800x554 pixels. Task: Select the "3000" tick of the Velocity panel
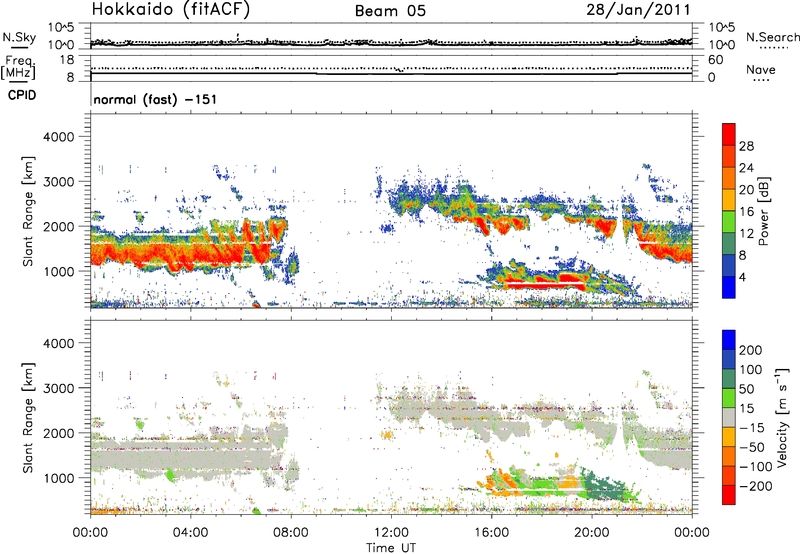(x=58, y=388)
